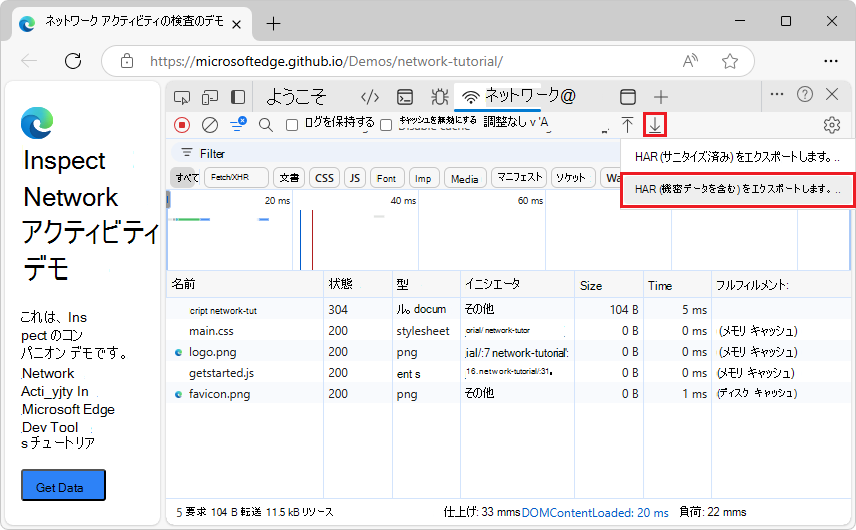Select the すべて filter chip
856x530 pixels.
coord(187,178)
